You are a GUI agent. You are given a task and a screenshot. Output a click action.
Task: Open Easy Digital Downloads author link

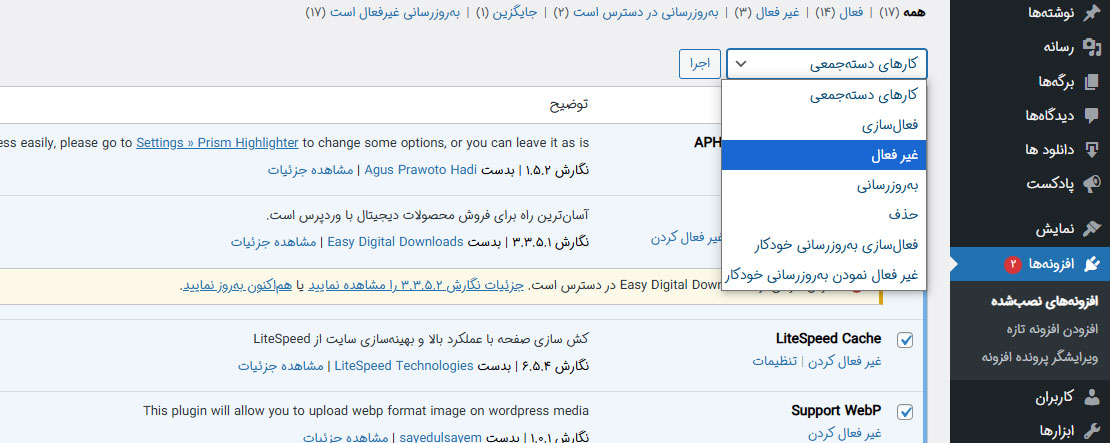[x=394, y=241]
